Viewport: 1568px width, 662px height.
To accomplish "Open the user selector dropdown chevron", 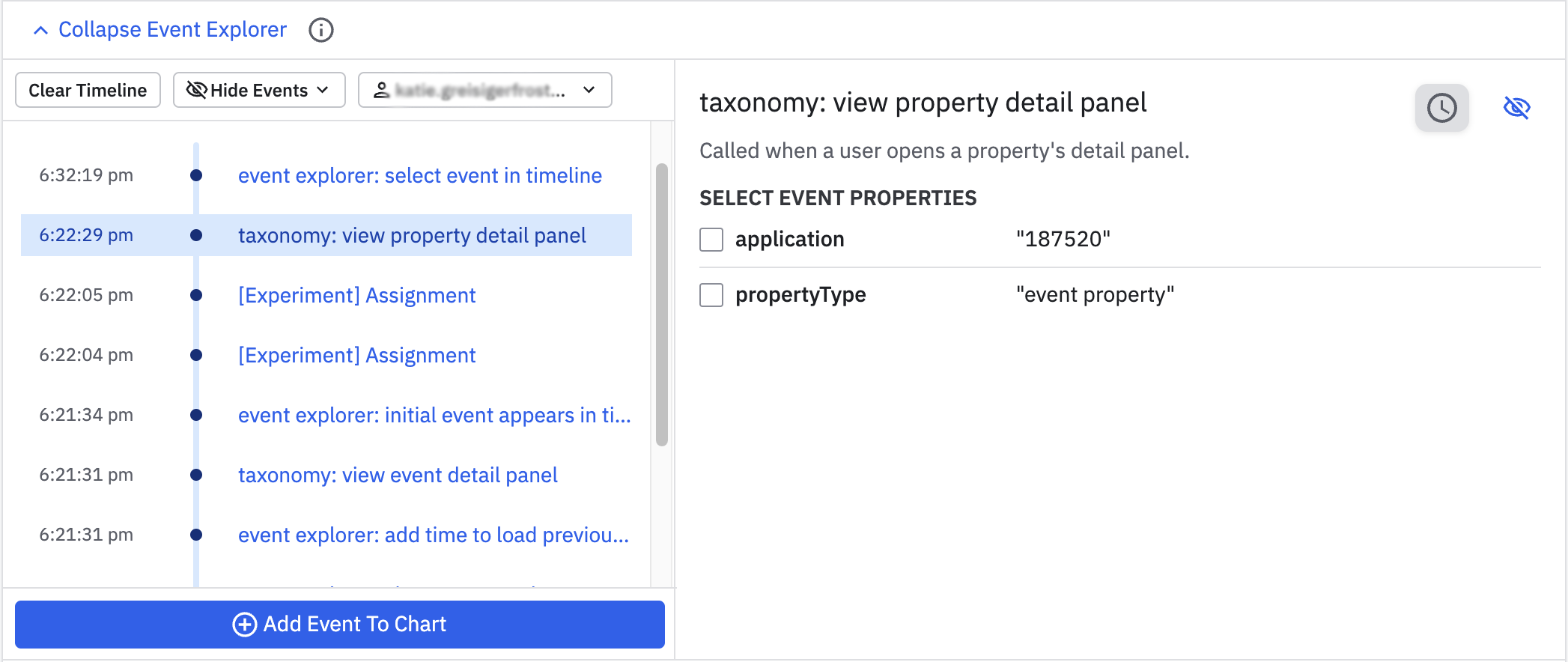I will pos(589,91).
